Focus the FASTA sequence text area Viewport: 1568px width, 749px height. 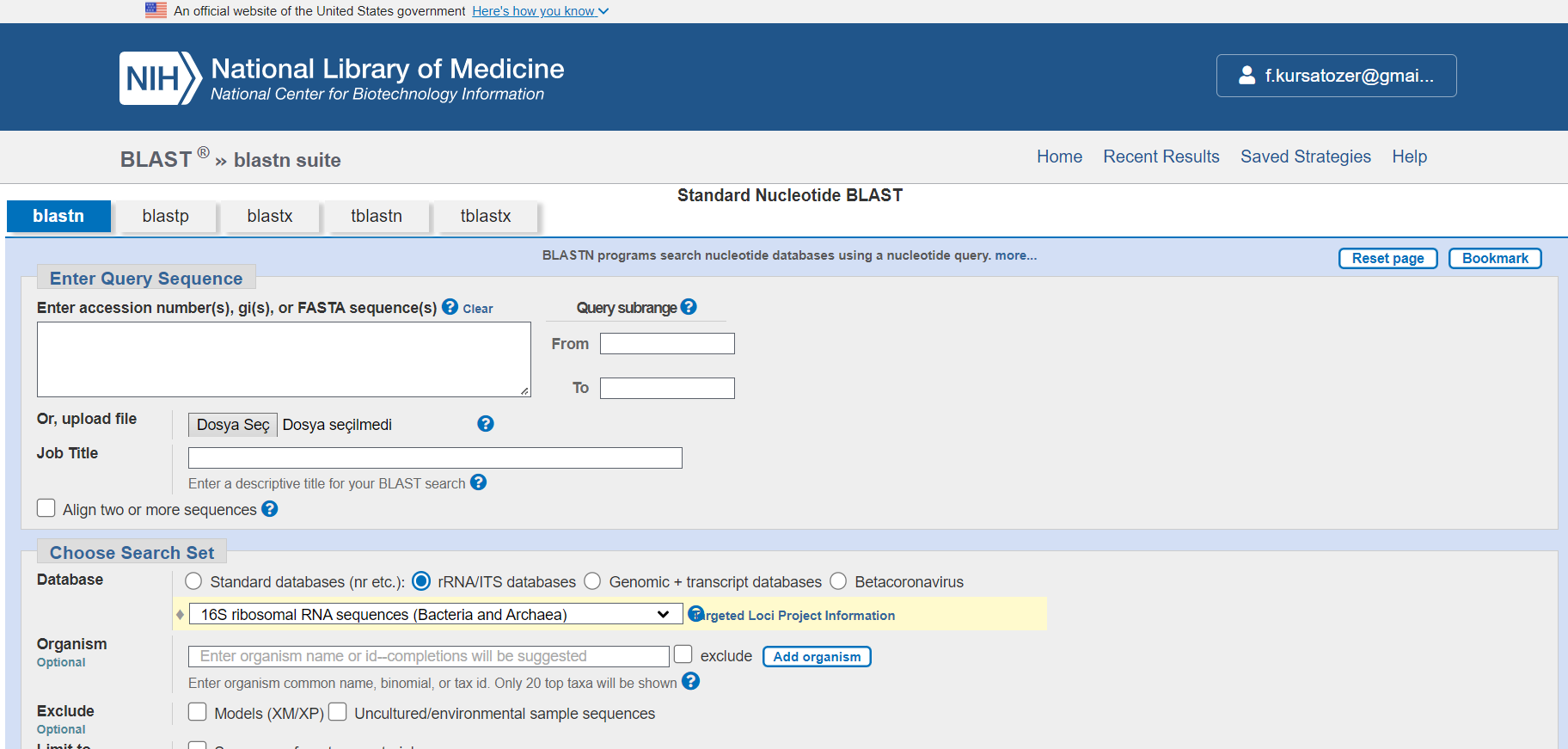click(284, 359)
